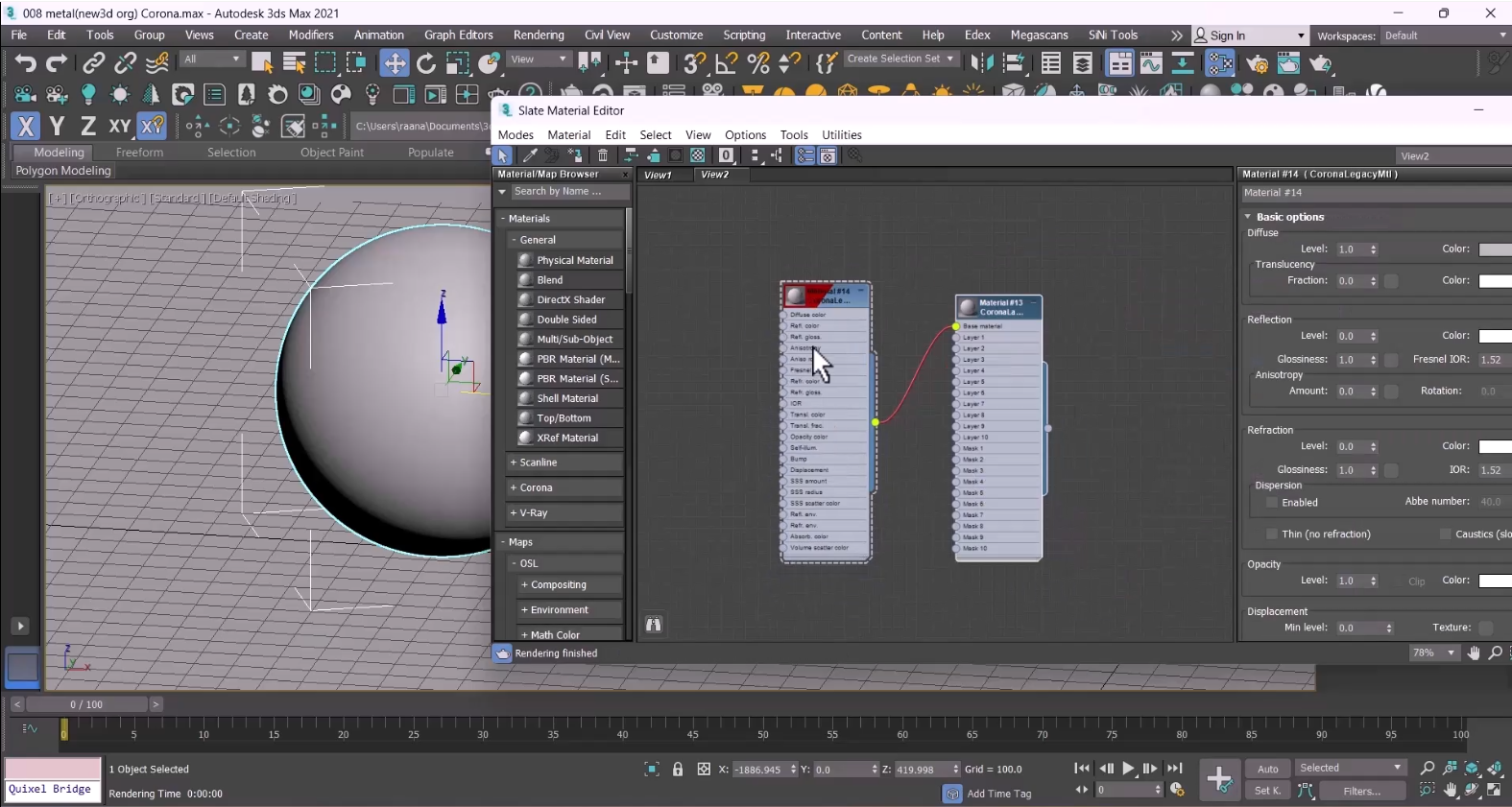The image size is (1512, 807).
Task: Click Assign Material to Selection icon in Slate
Action: click(x=575, y=155)
